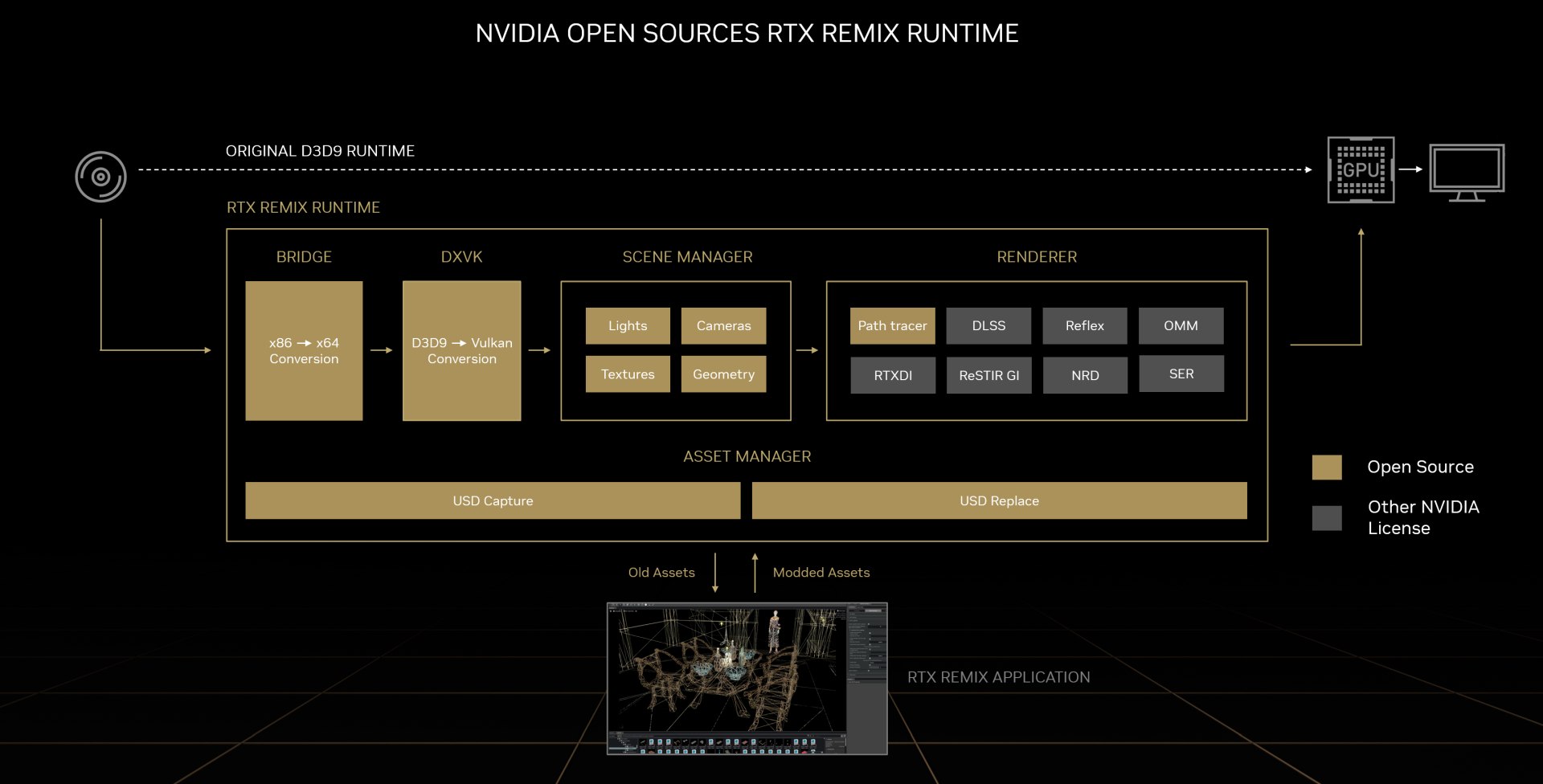
Task: Click the Geometry box in the Scene Manager
Action: (x=722, y=374)
